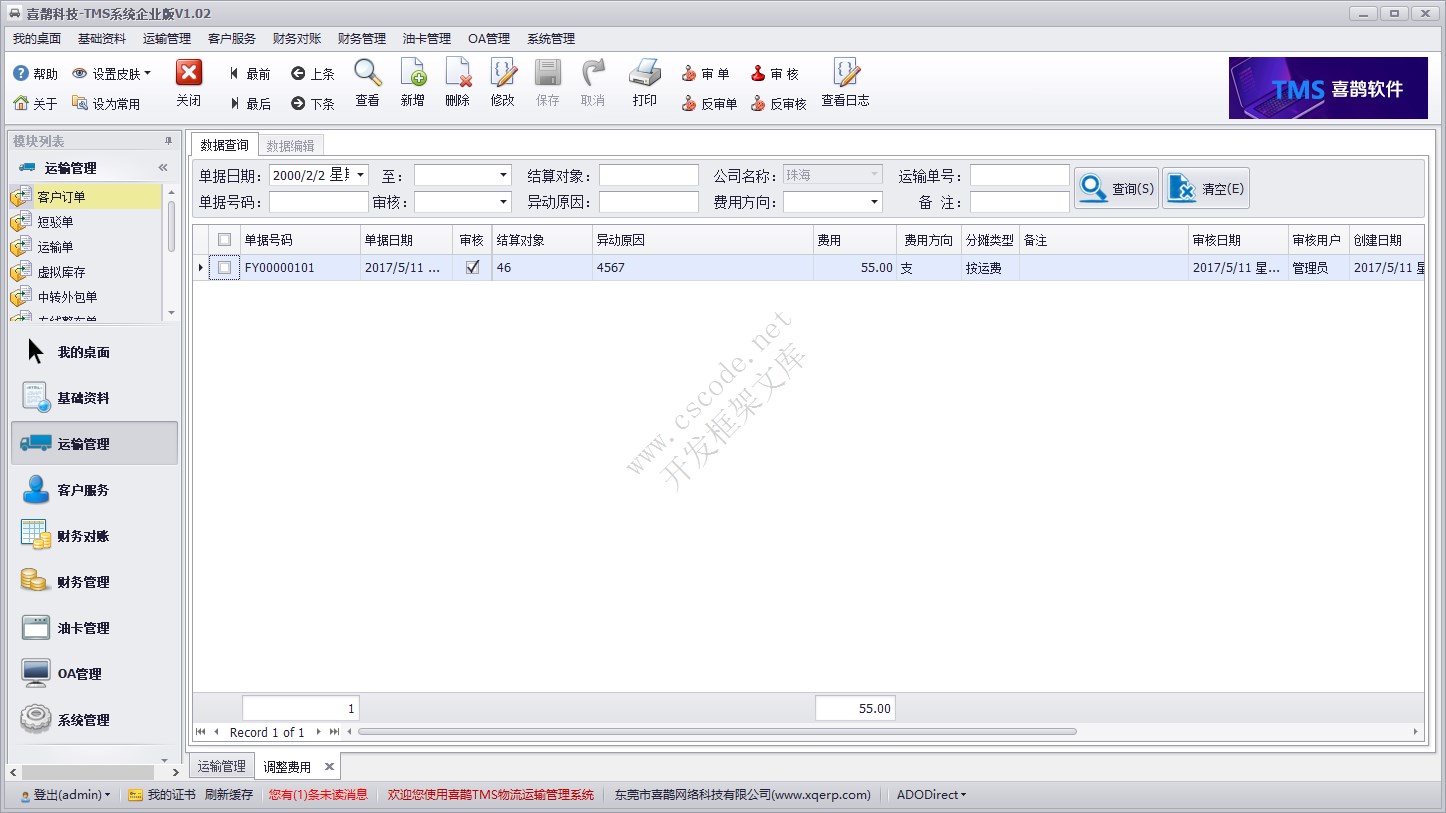1446x813 pixels.
Task: Open the 客户服务 menu
Action: point(232,39)
